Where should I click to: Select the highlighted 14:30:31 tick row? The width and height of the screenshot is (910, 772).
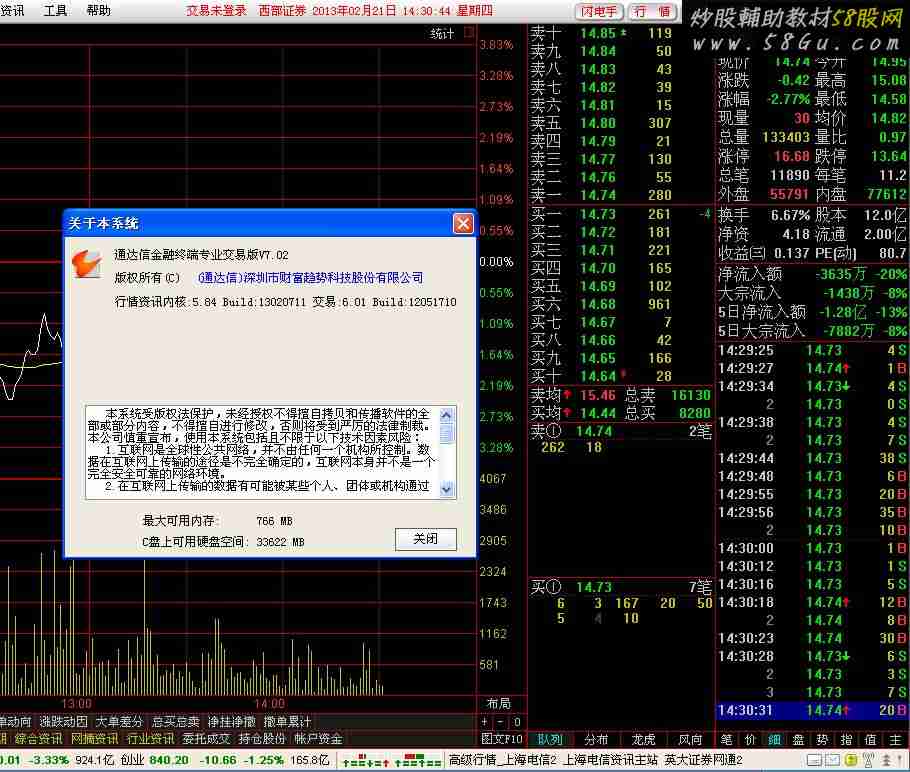click(812, 710)
